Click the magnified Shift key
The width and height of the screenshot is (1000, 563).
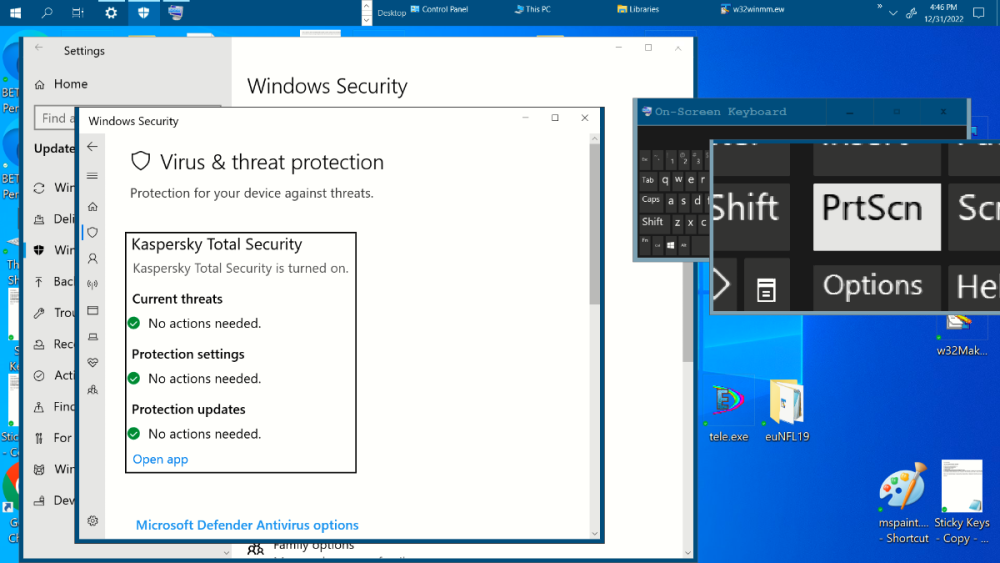coord(751,217)
